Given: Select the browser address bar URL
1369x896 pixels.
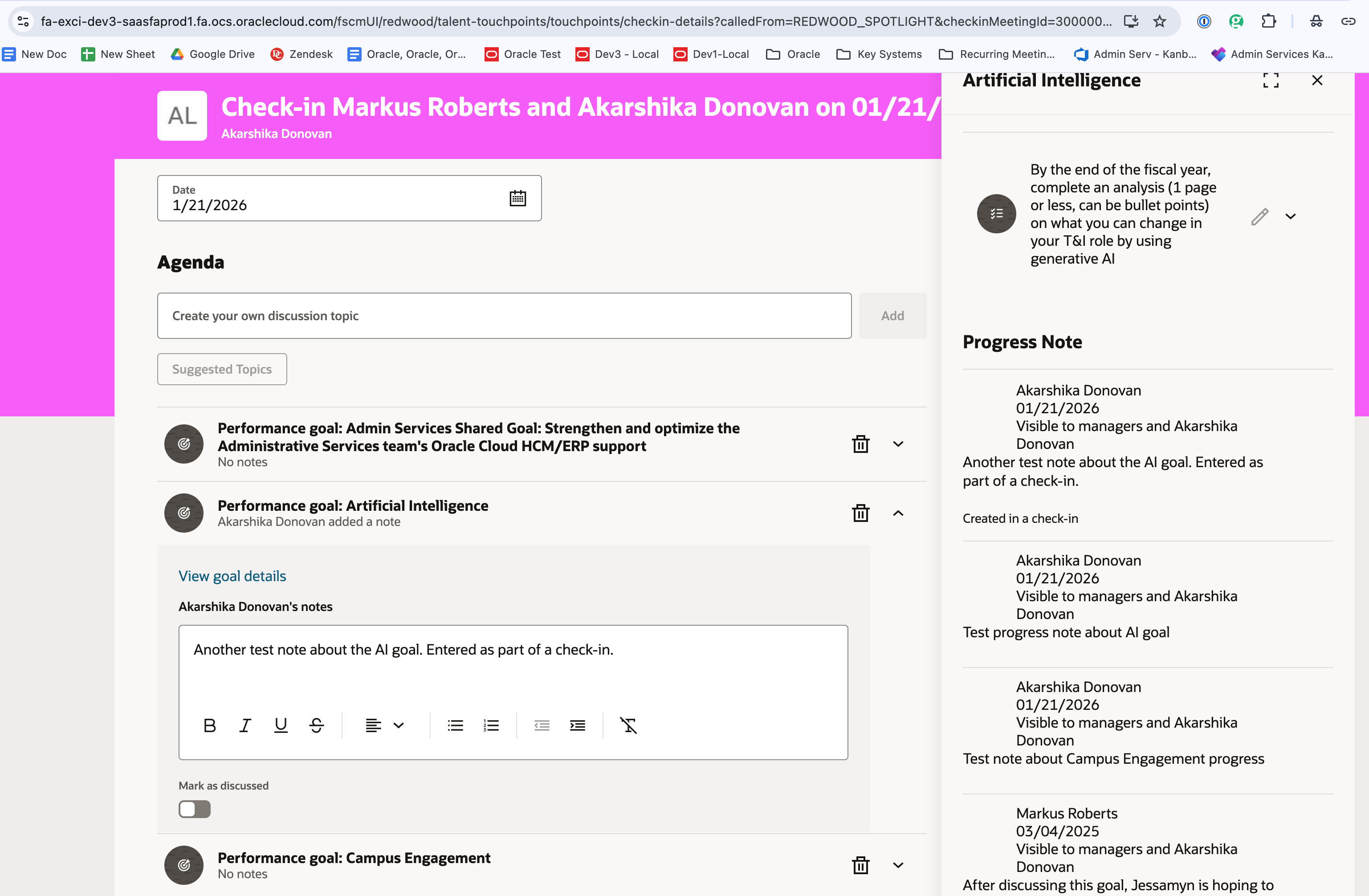Looking at the screenshot, I should (575, 21).
